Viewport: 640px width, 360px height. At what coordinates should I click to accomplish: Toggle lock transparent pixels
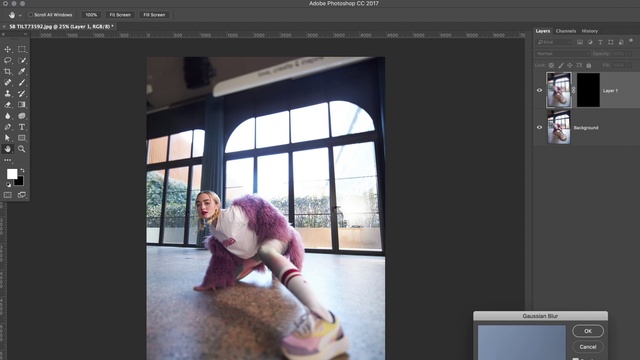coord(551,65)
